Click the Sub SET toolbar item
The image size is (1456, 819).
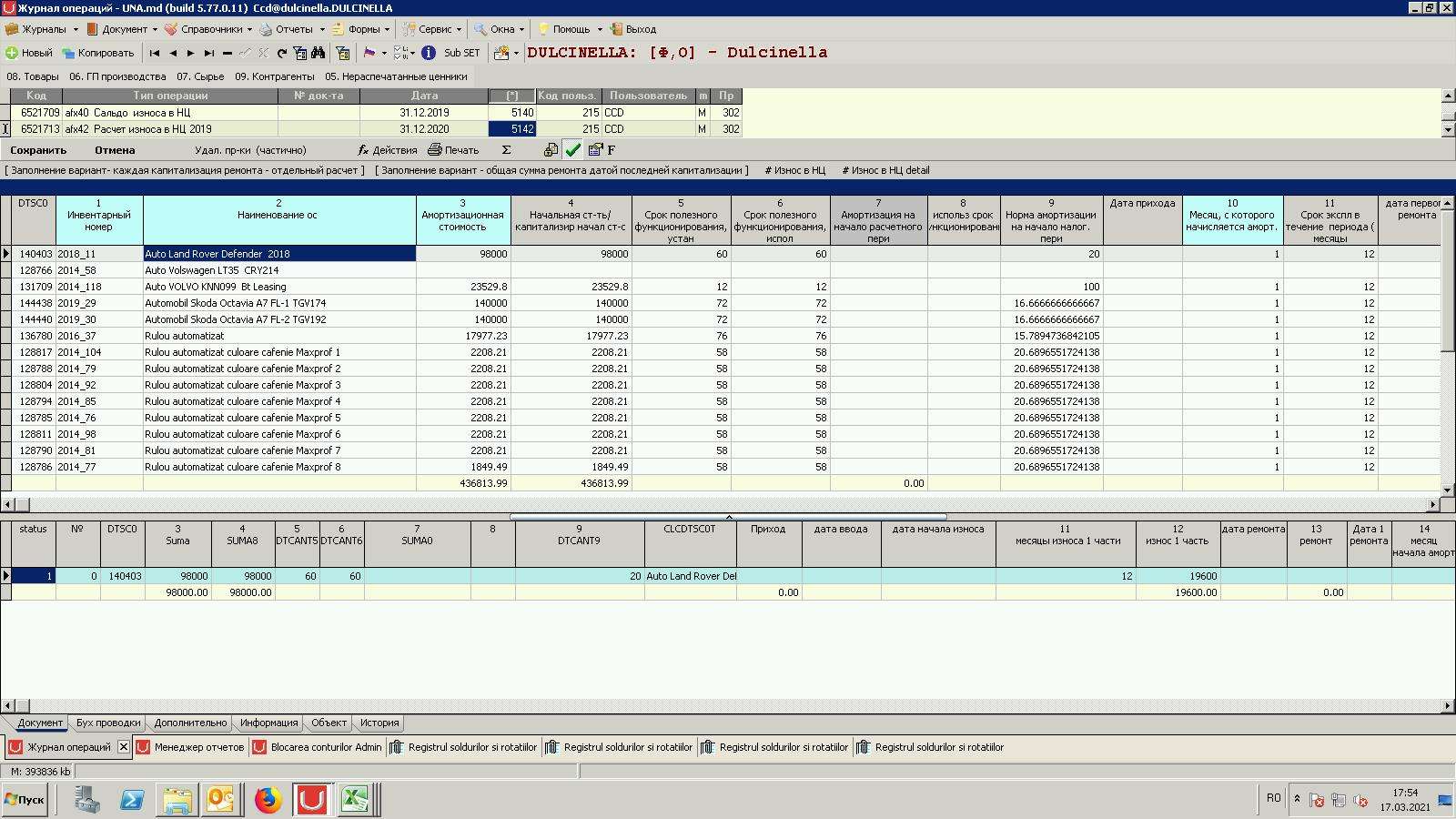coord(461,53)
